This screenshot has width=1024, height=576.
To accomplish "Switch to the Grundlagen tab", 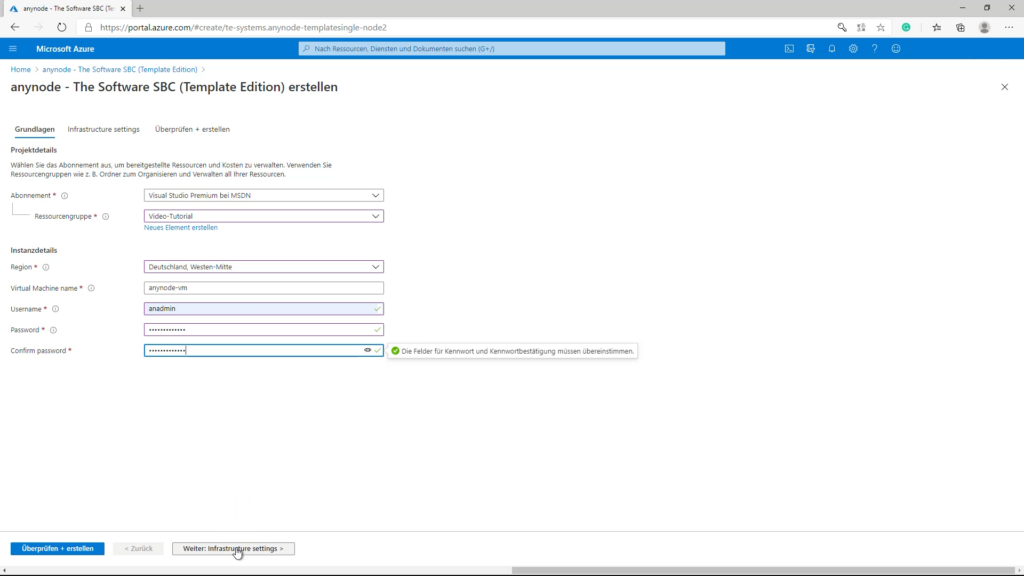I will [35, 129].
